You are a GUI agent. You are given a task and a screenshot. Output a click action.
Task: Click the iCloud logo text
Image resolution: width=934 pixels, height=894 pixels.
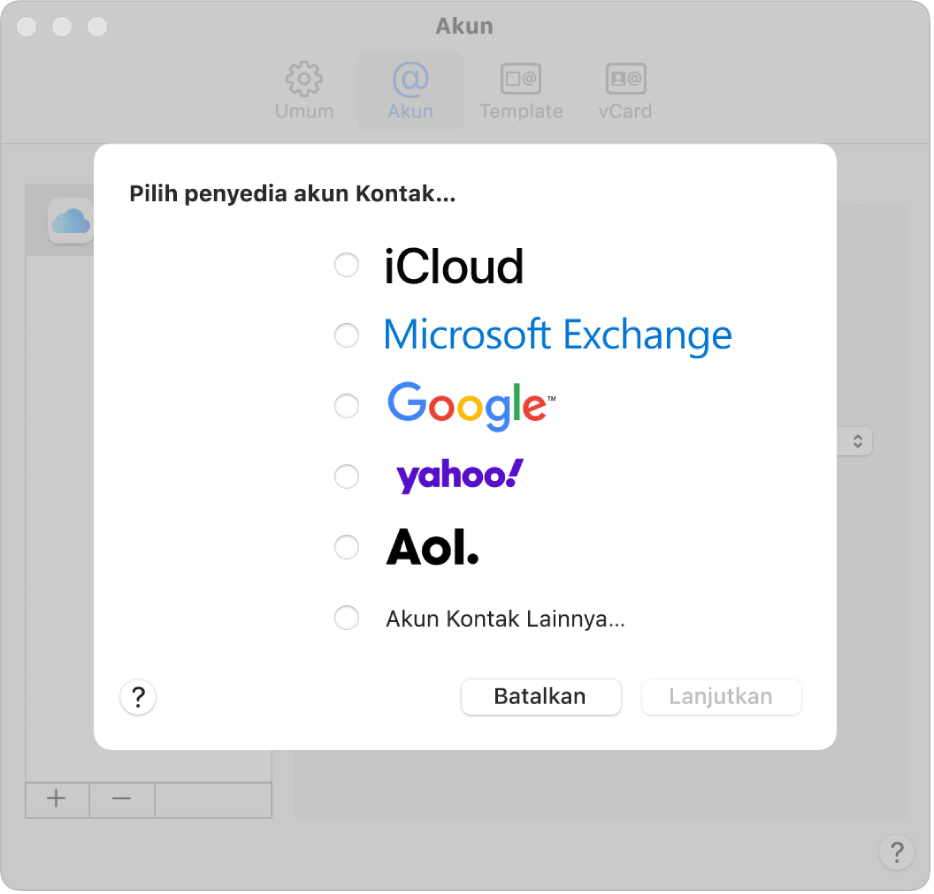coord(454,266)
